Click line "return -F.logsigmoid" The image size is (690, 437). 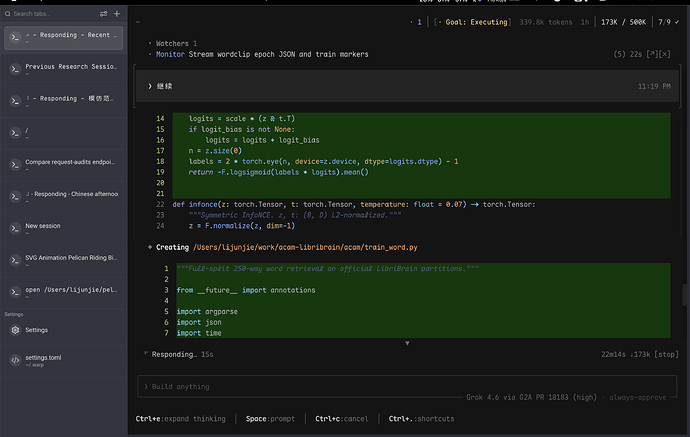tap(279, 172)
